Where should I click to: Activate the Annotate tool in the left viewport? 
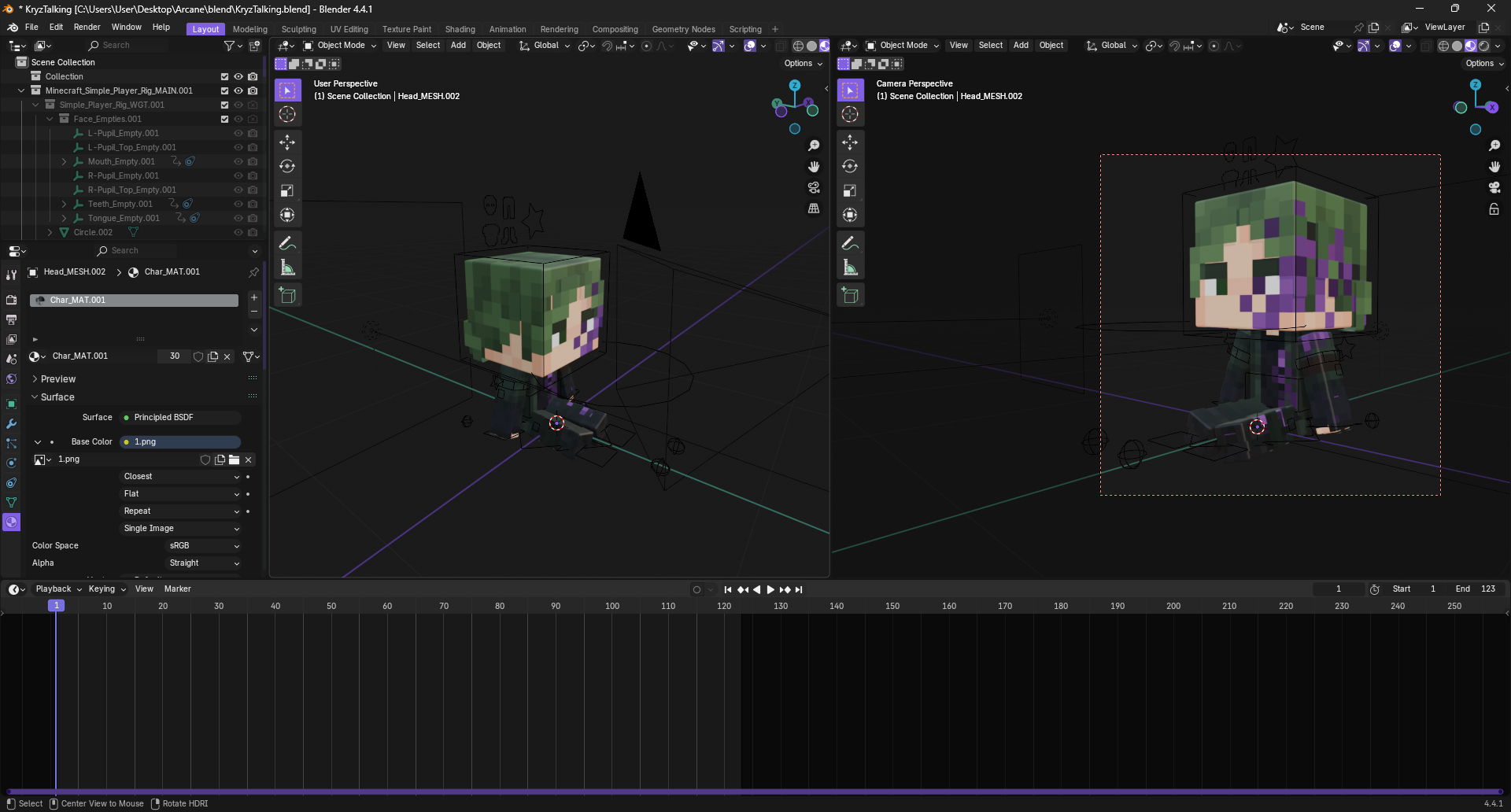point(287,243)
